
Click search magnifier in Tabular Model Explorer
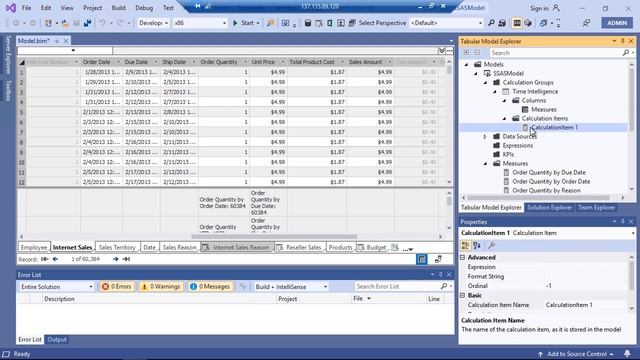(626, 53)
